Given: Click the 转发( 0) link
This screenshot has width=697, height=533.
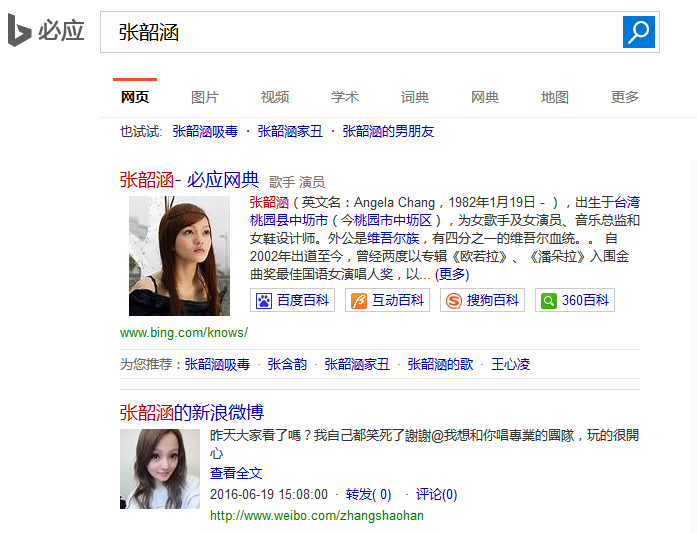Looking at the screenshot, I should pos(368,494).
